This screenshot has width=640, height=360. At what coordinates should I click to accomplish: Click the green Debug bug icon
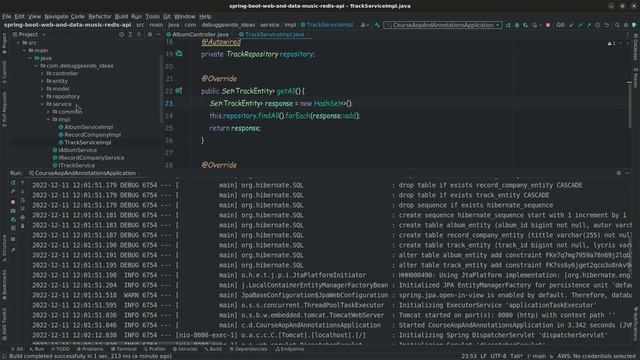tap(517, 25)
